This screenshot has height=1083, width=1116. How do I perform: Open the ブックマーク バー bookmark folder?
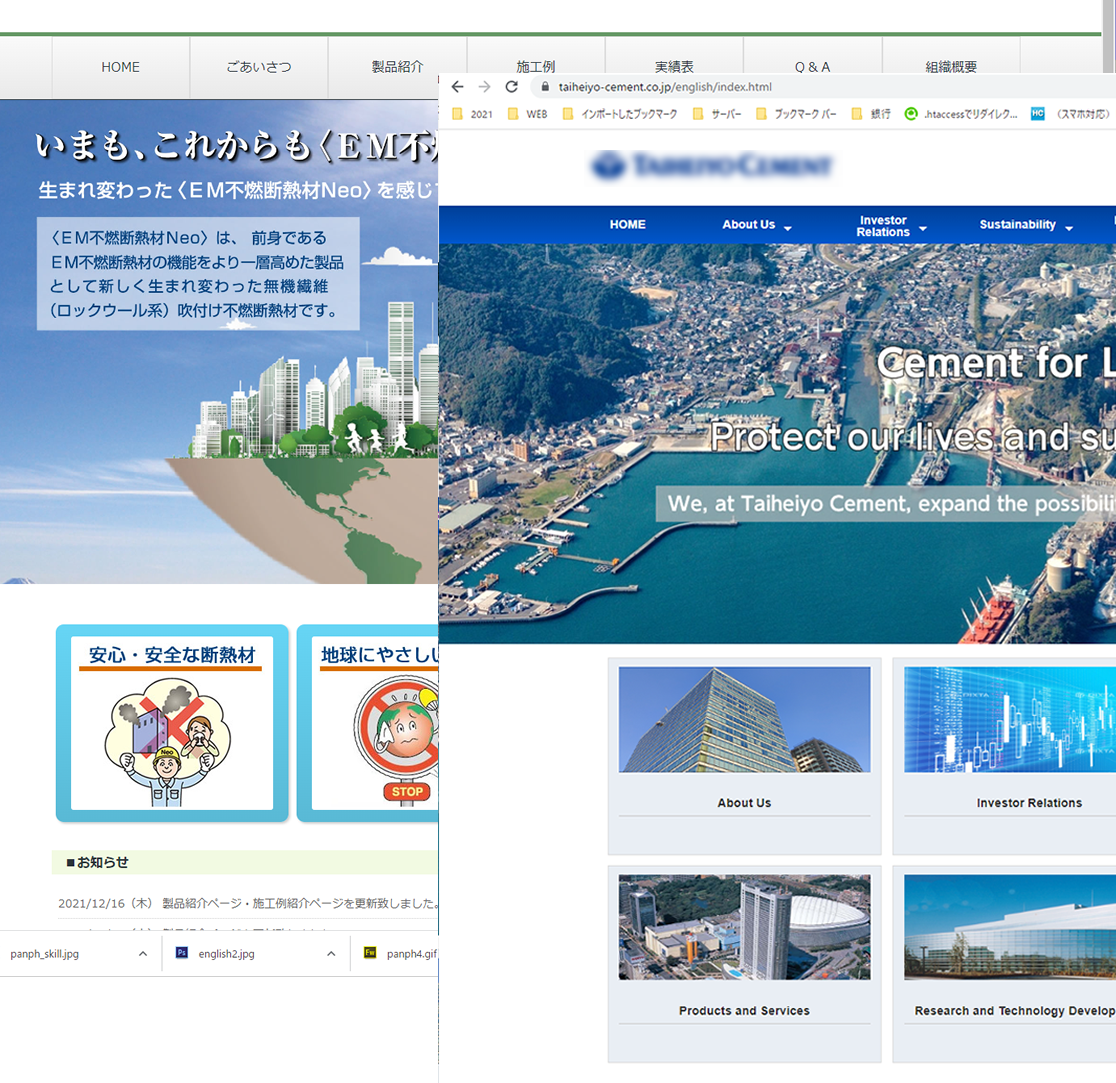click(x=796, y=114)
